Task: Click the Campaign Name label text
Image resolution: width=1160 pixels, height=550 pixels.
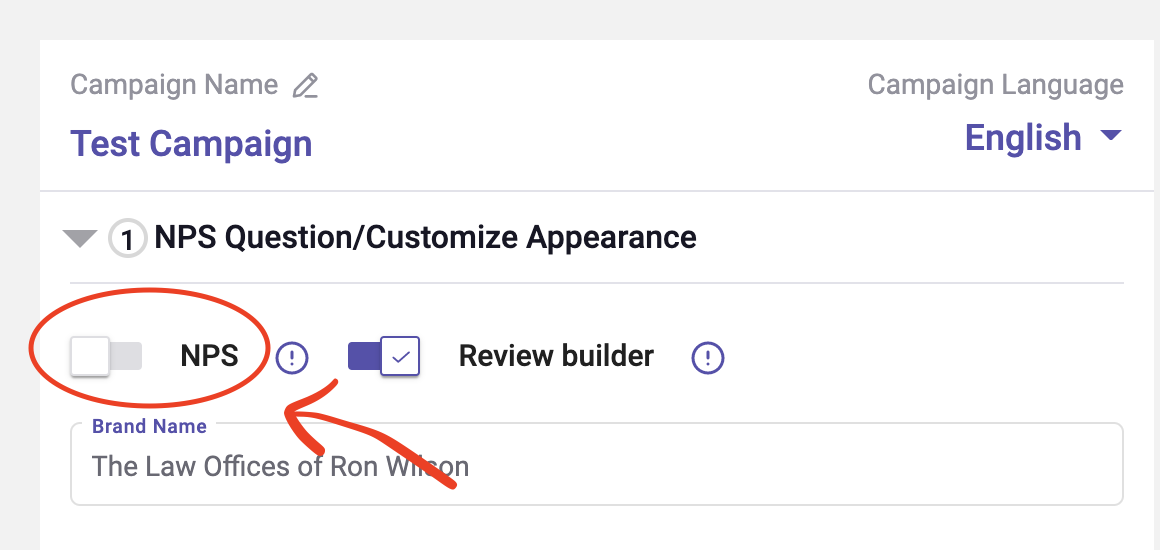Action: [174, 85]
